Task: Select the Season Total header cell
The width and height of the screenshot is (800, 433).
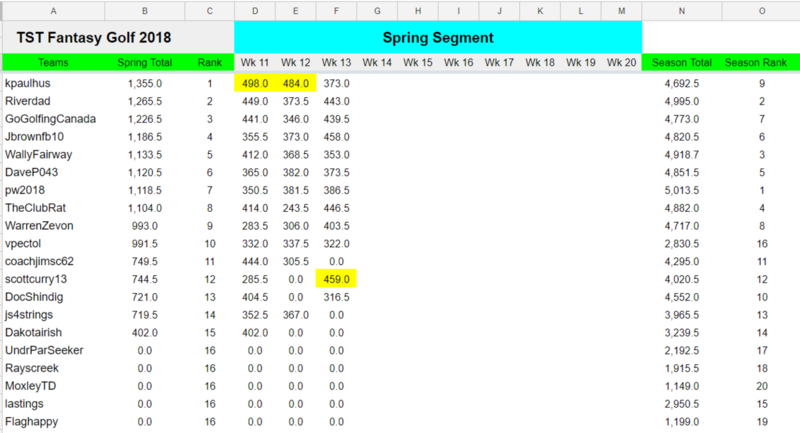Action: point(681,63)
